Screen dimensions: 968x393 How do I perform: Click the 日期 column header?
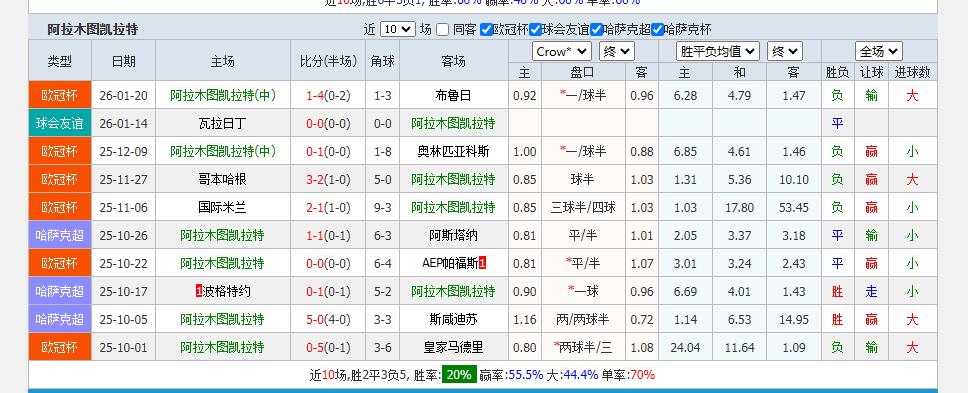123,61
